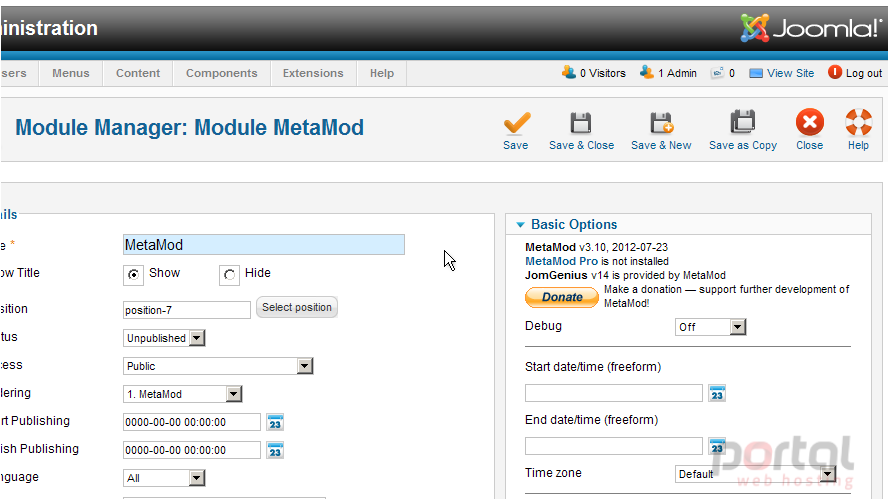
Task: Click the Save & Close disk icon
Action: pyautogui.click(x=581, y=123)
